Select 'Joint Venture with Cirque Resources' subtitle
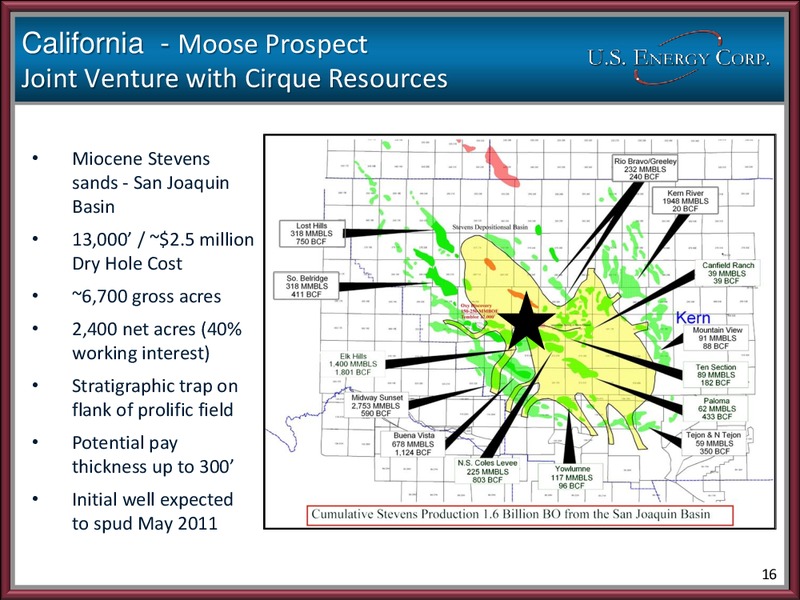800x600 pixels. pyautogui.click(x=234, y=79)
